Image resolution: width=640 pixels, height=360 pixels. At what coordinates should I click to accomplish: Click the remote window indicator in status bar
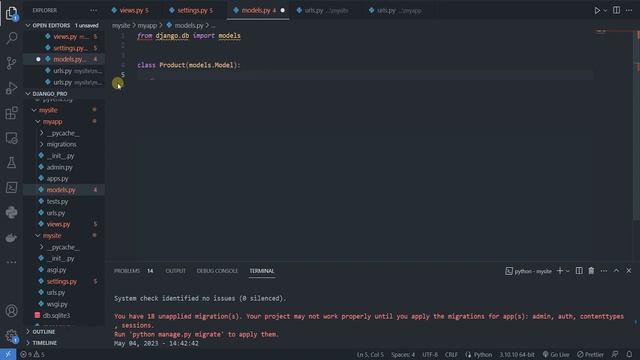click(x=8, y=354)
